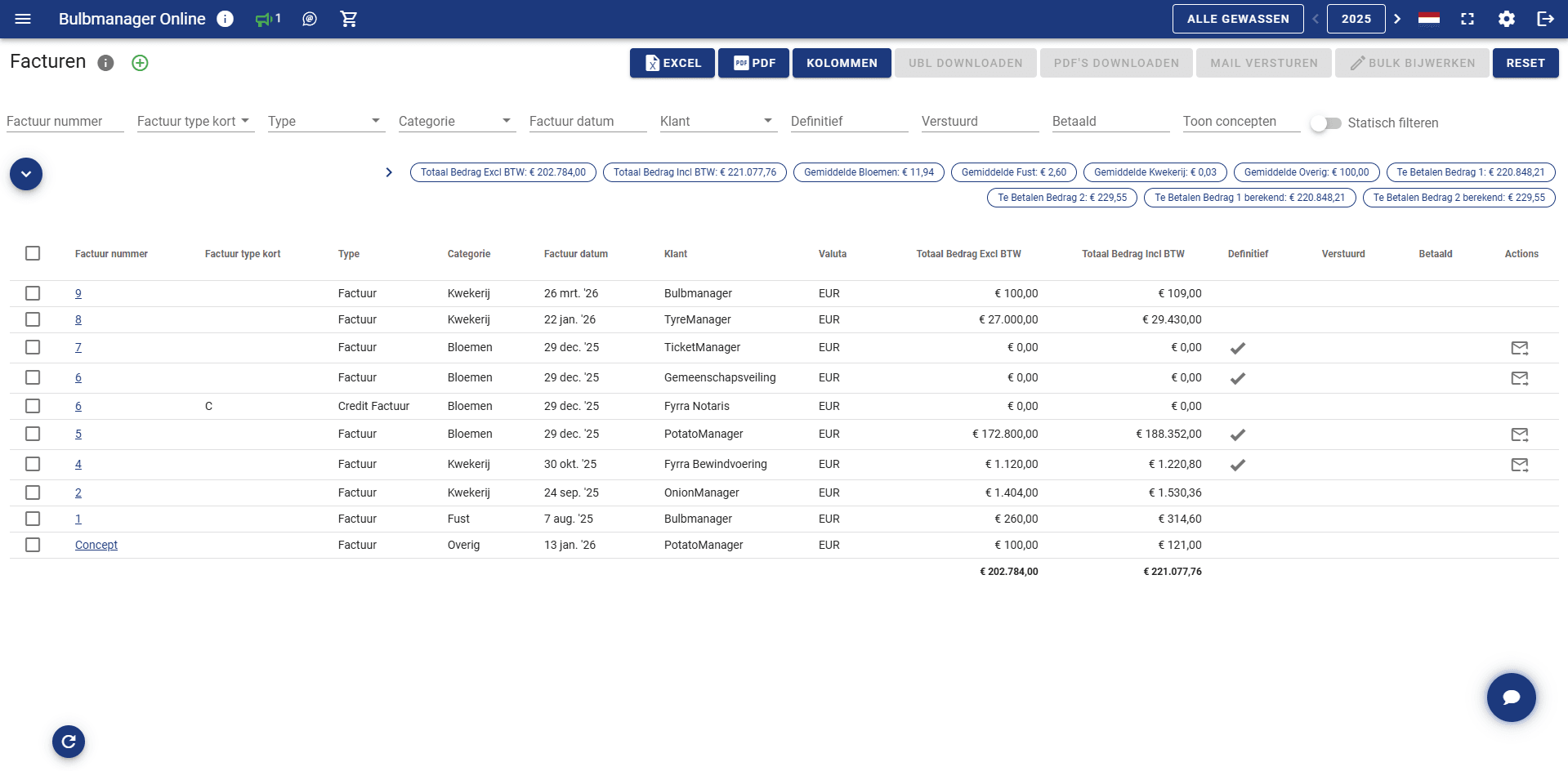1568x771 pixels.
Task: Select the checkbox for invoice 9
Action: 33,293
